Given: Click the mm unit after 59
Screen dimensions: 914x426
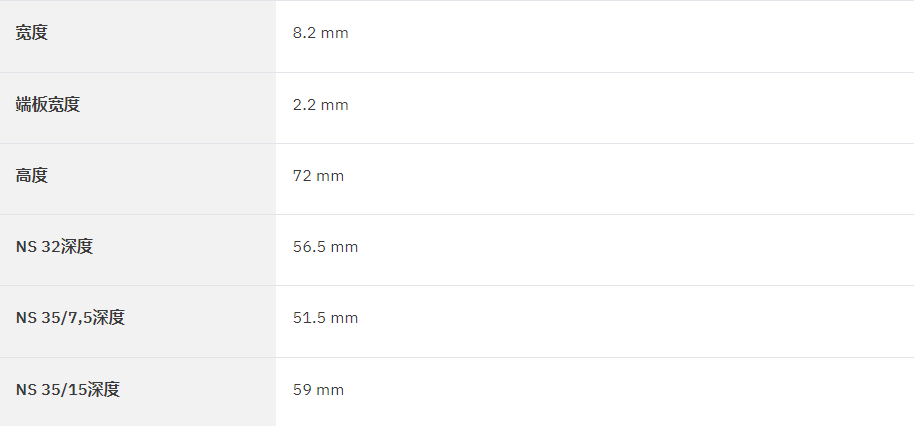Looking at the screenshot, I should [x=330, y=390].
